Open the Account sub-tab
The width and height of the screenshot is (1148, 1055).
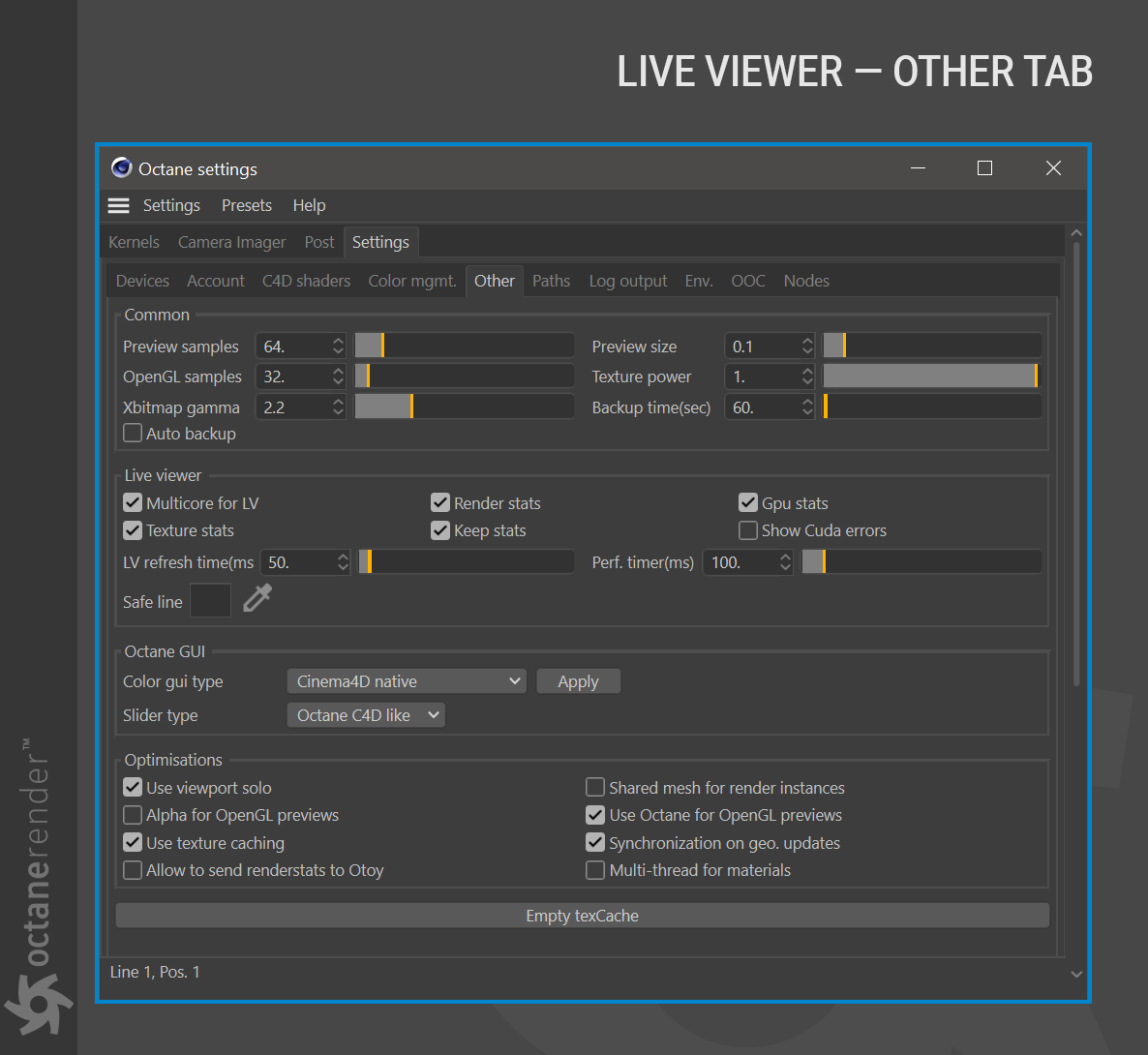tap(216, 281)
